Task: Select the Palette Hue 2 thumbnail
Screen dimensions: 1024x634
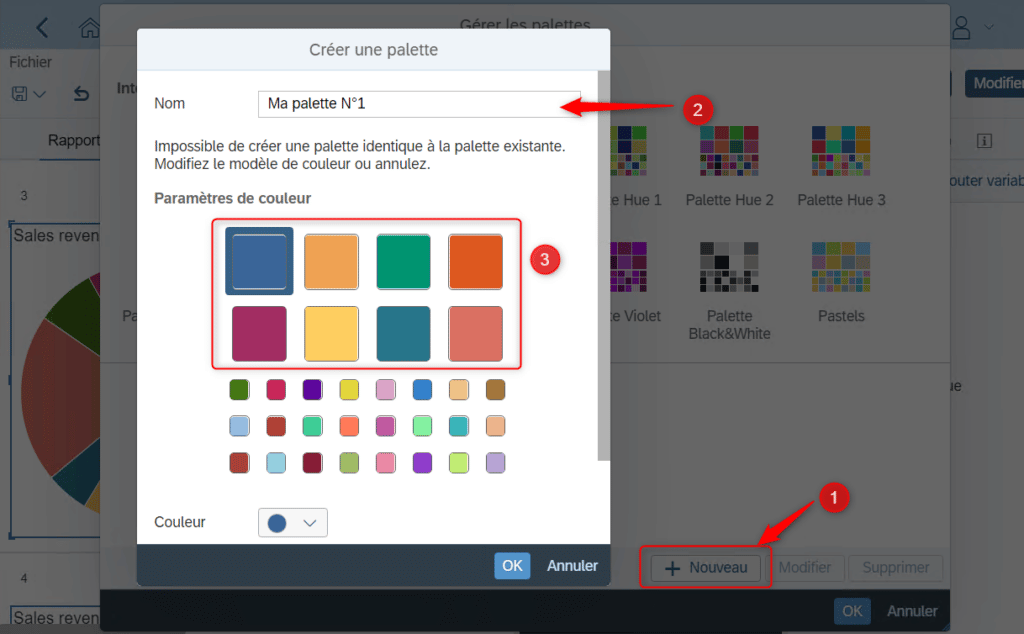Action: 729,151
